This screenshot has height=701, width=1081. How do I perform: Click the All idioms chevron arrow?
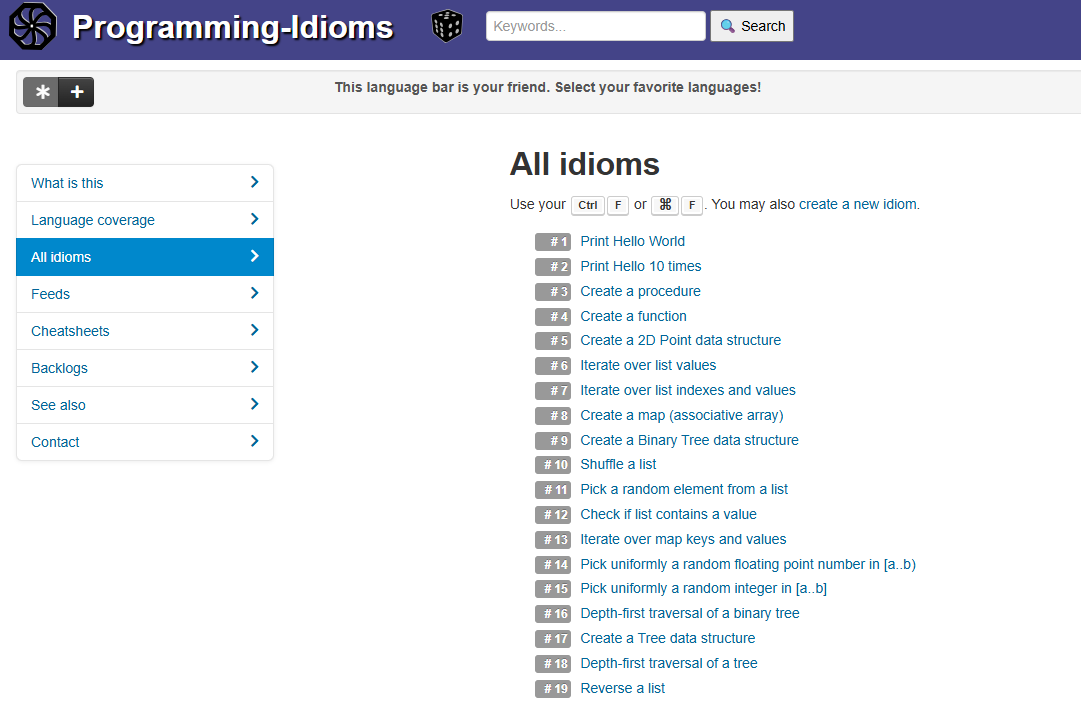point(254,256)
